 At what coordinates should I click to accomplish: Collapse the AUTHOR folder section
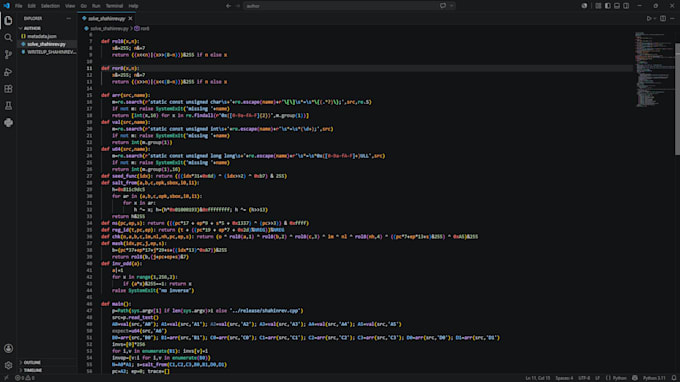[x=47, y=28]
